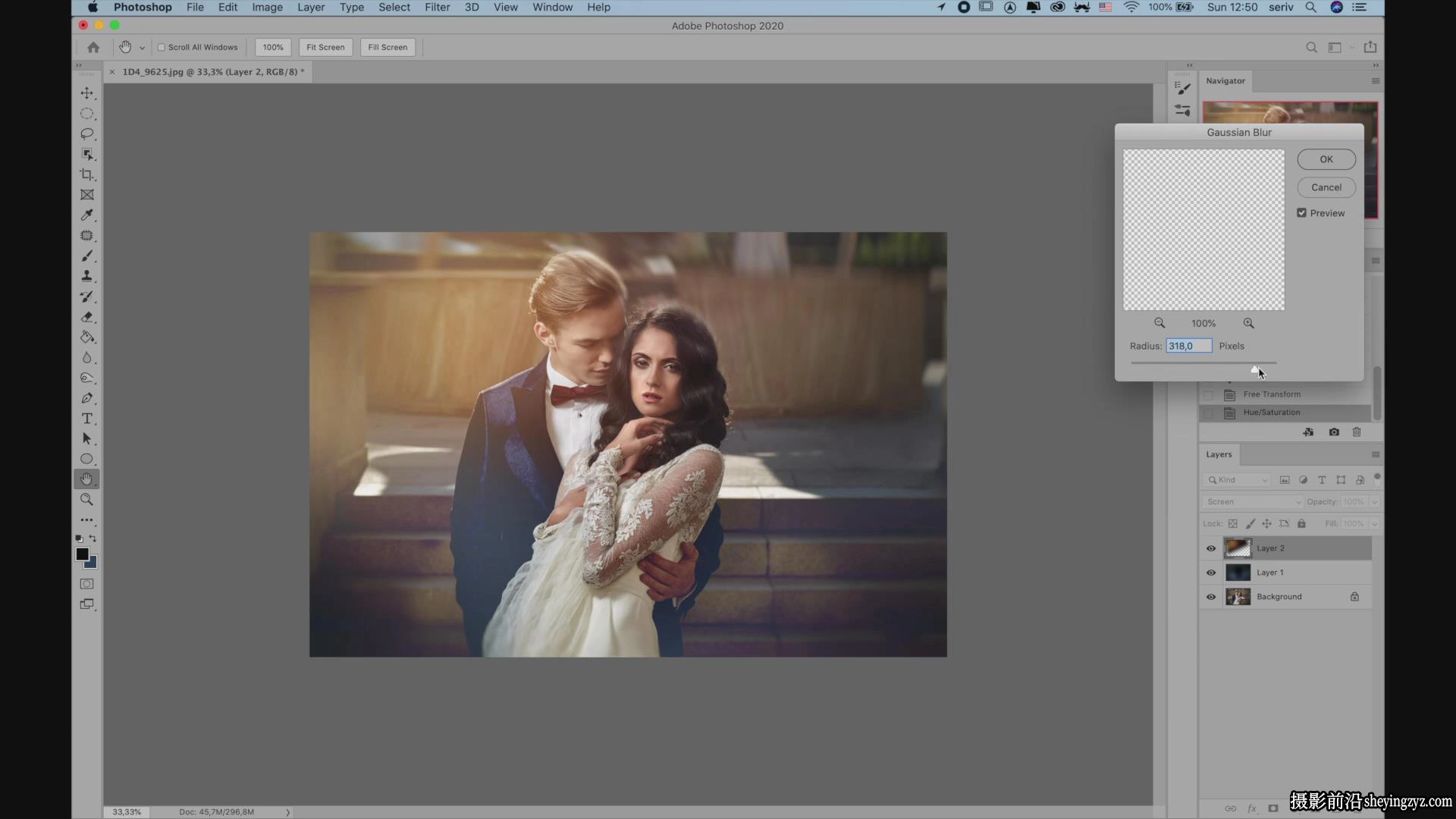The height and width of the screenshot is (819, 1456).
Task: Select the Move tool
Action: tap(87, 93)
